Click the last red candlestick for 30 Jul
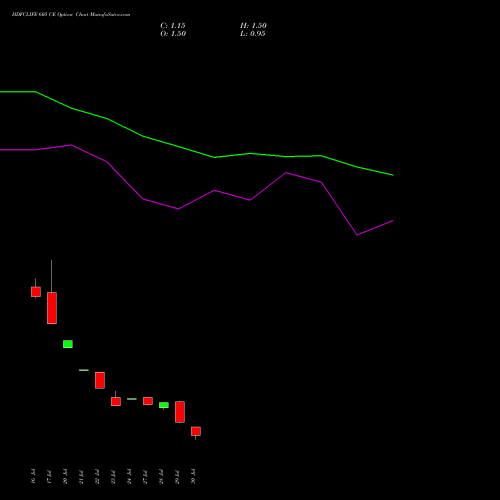Viewport: 500px width, 500px height. (196, 431)
